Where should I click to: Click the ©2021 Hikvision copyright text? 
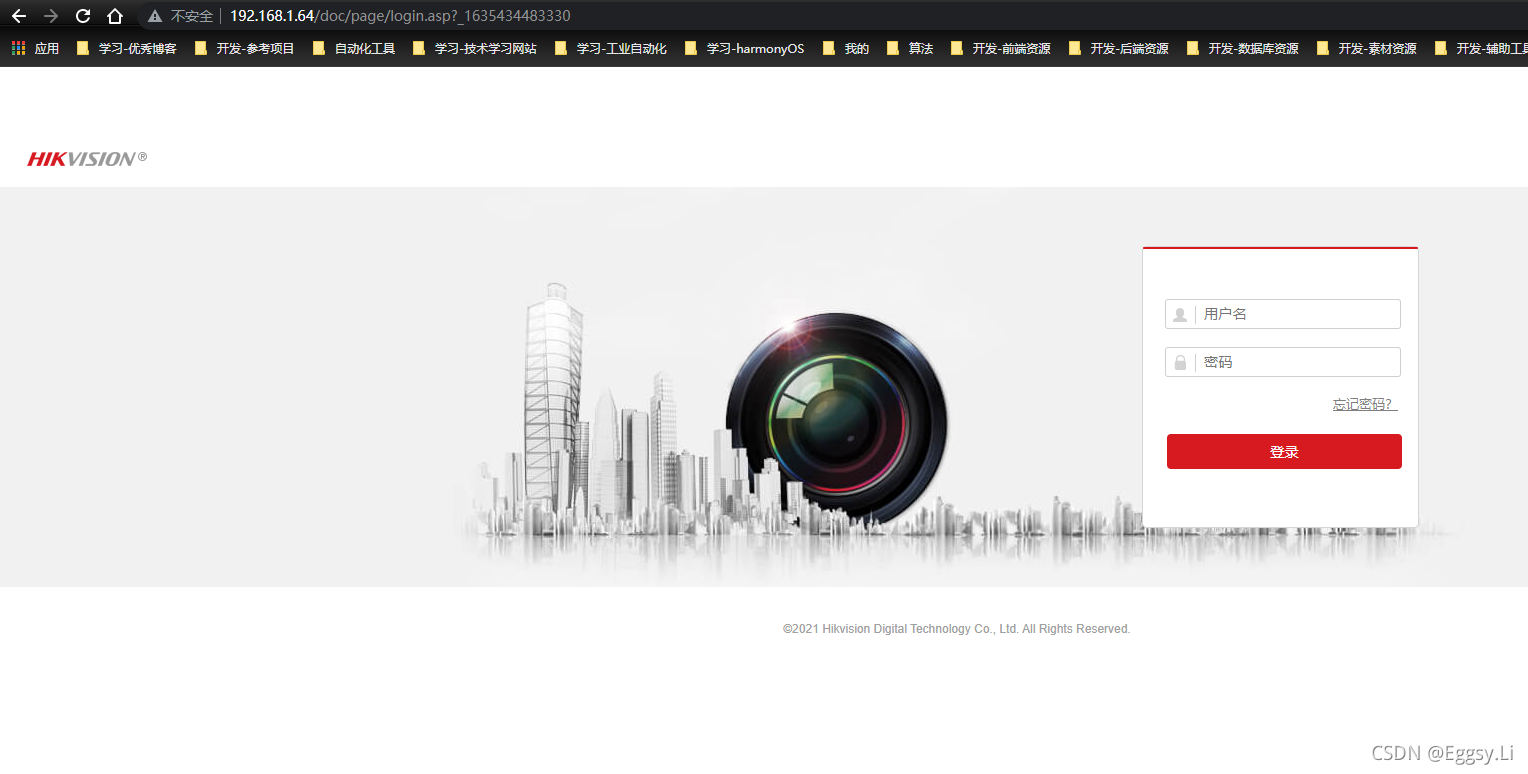click(x=956, y=629)
